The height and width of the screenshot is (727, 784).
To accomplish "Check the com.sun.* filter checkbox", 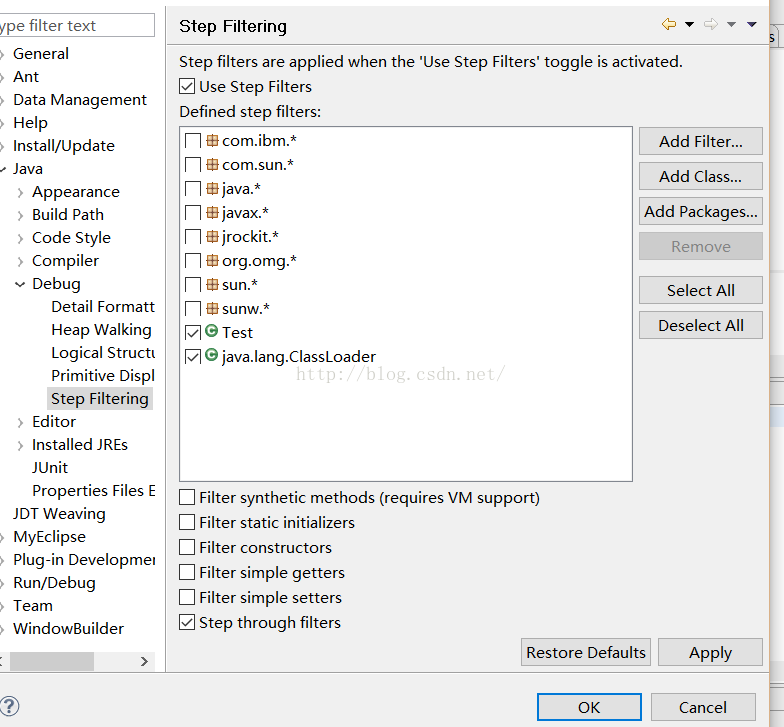I will pos(192,165).
